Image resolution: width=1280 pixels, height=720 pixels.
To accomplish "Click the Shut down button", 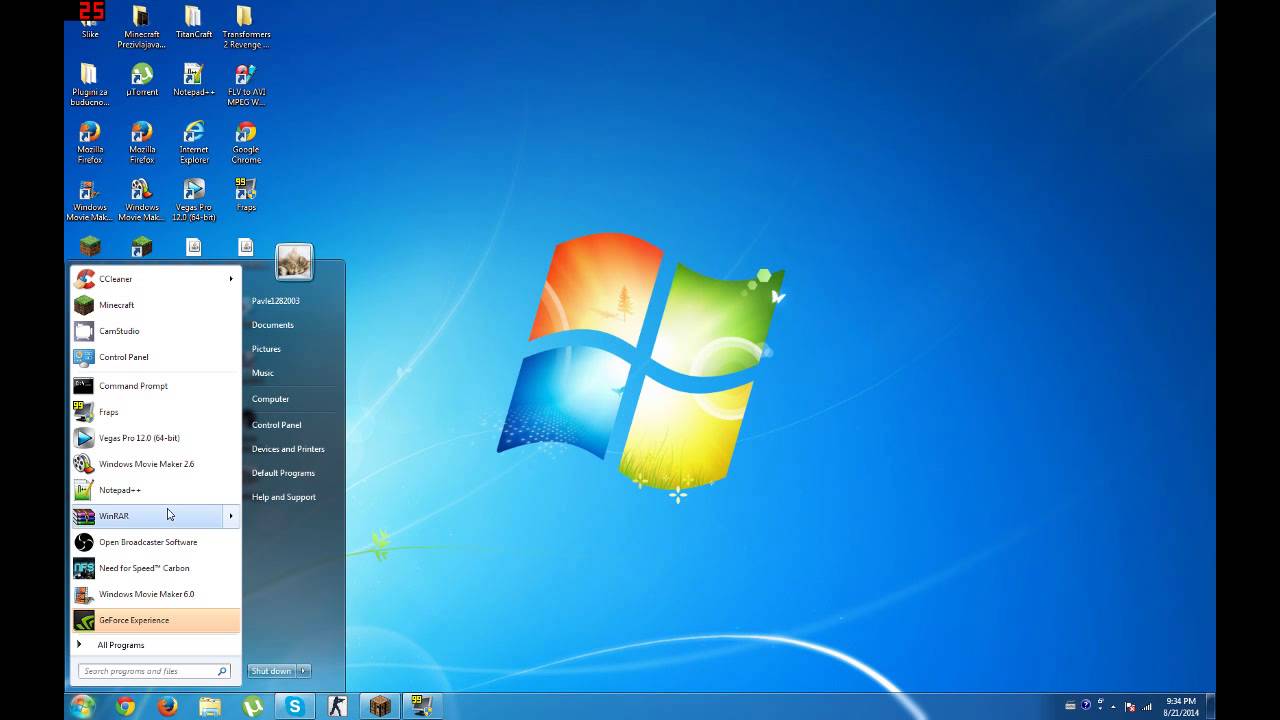I will click(x=271, y=671).
